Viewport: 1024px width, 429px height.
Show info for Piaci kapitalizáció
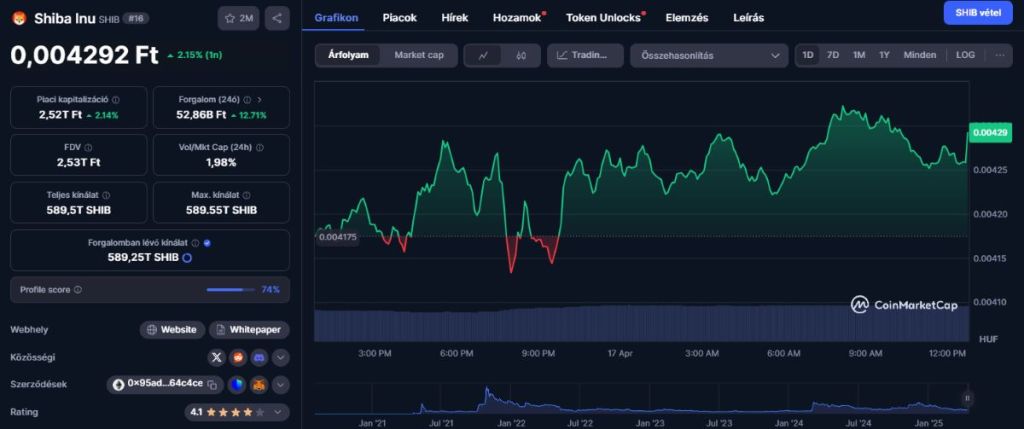pos(116,100)
